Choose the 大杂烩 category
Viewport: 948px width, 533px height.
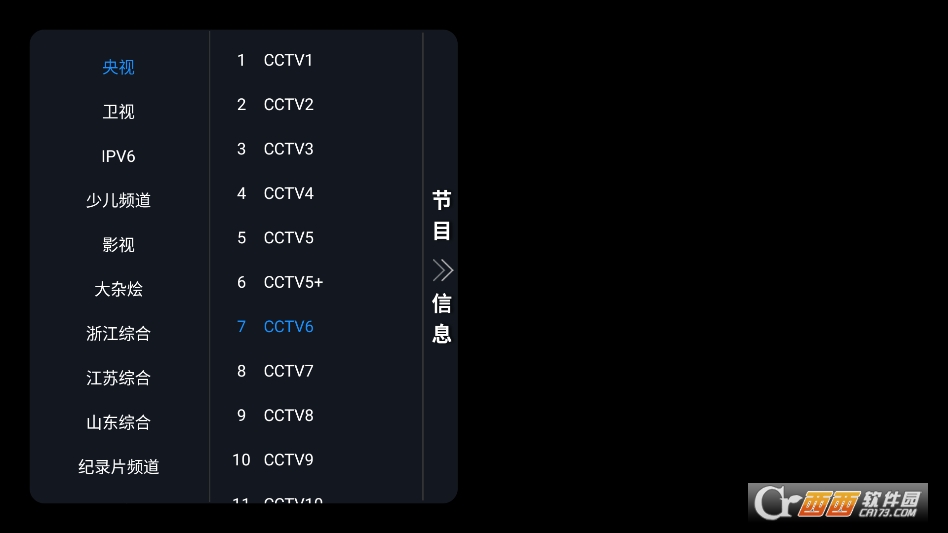click(118, 289)
